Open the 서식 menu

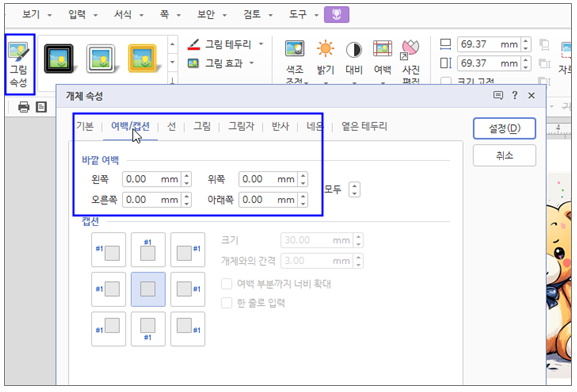tap(123, 14)
